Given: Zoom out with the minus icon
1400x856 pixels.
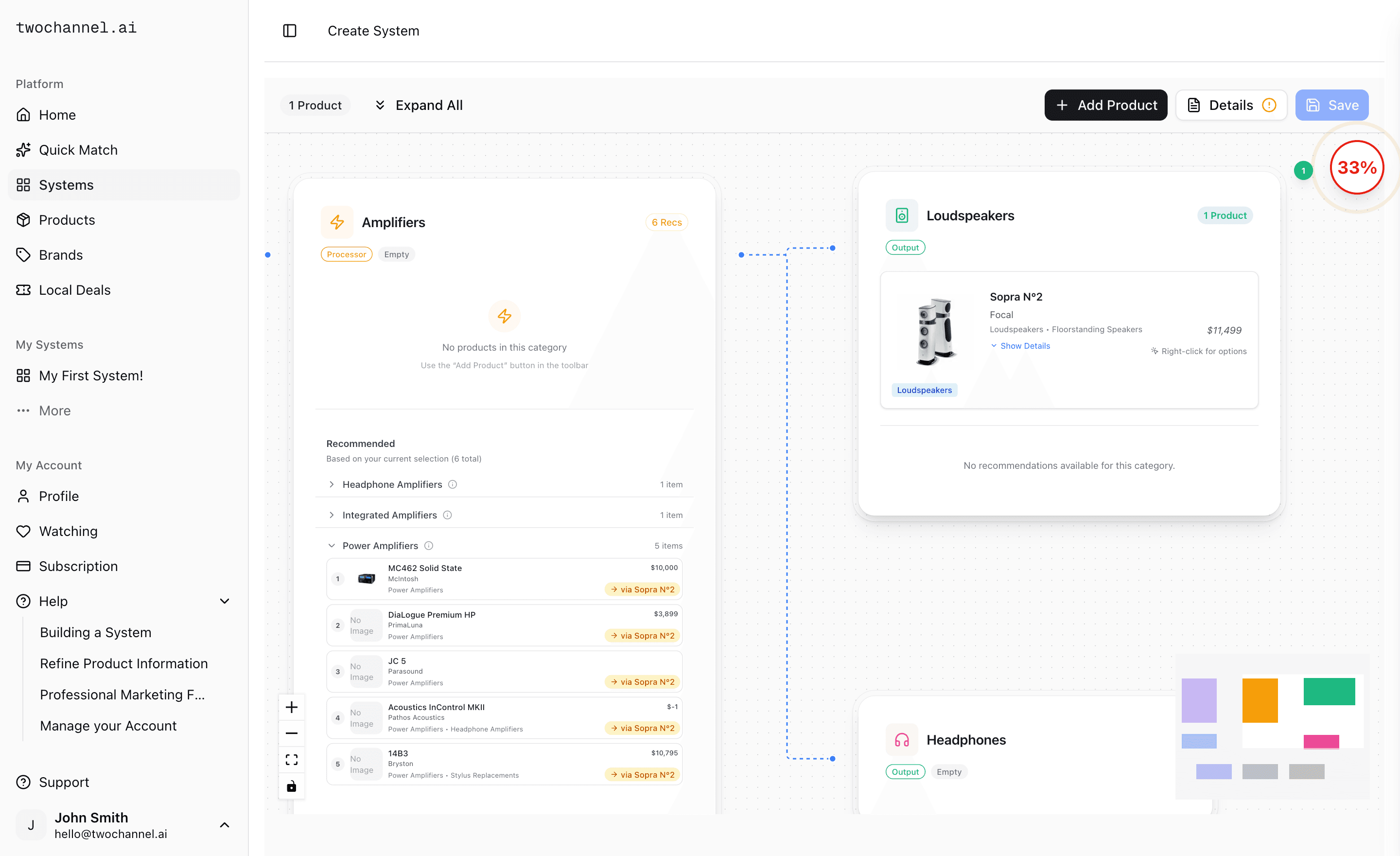Looking at the screenshot, I should 292,733.
